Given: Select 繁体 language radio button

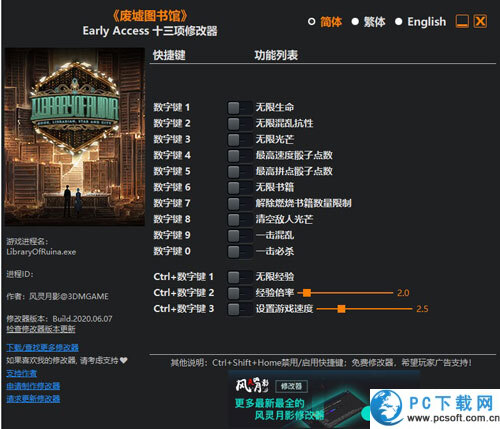Looking at the screenshot, I should 355,22.
